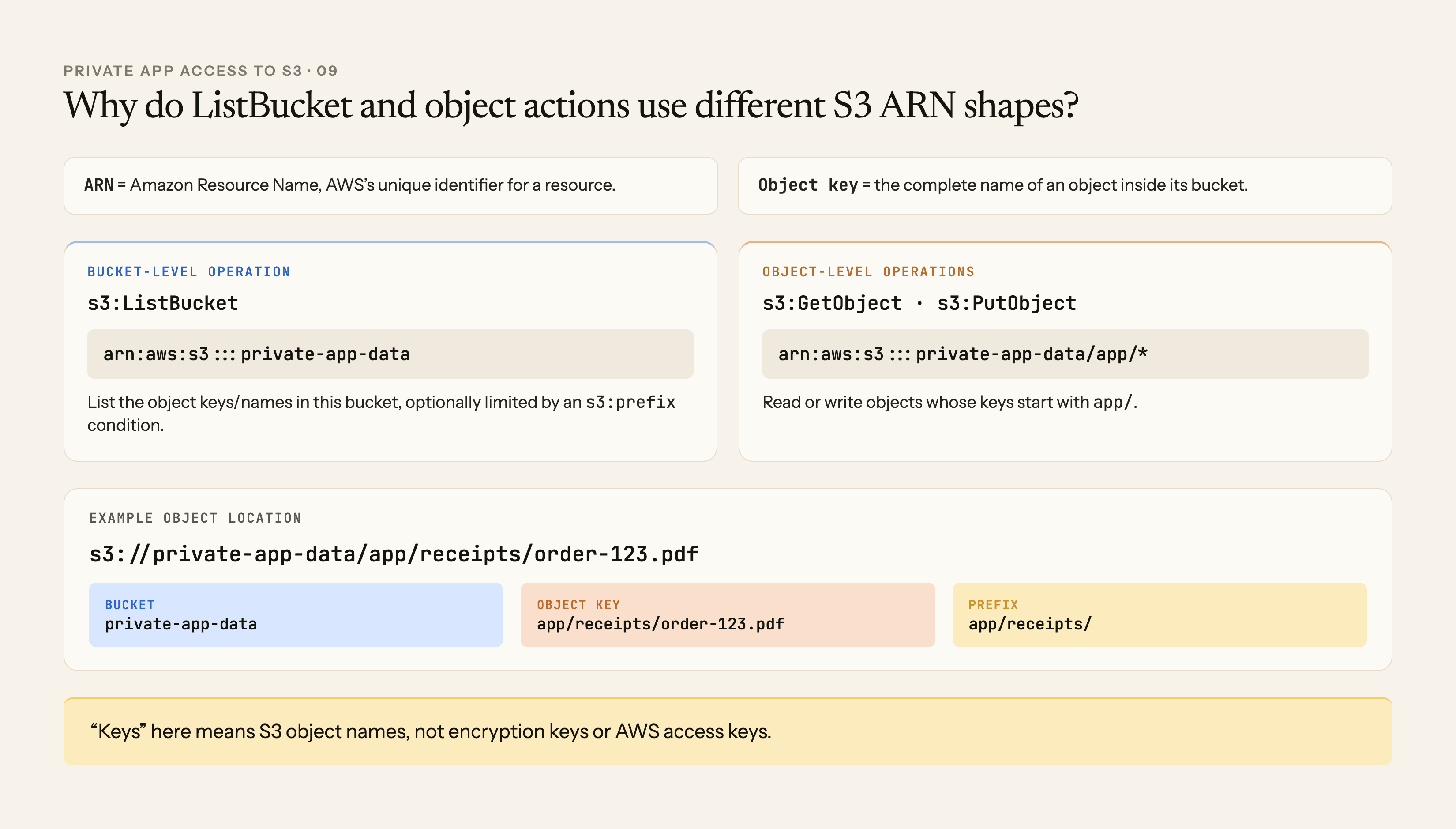Click the slide title about ListBucket ARN shapes

point(570,106)
